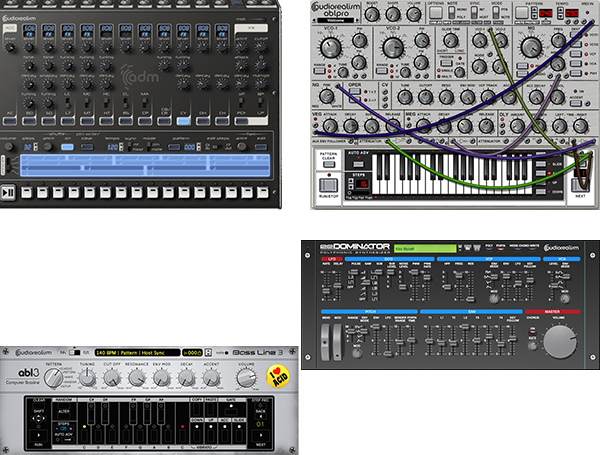Click the play/pause button in ADM drum machine

coord(8,192)
